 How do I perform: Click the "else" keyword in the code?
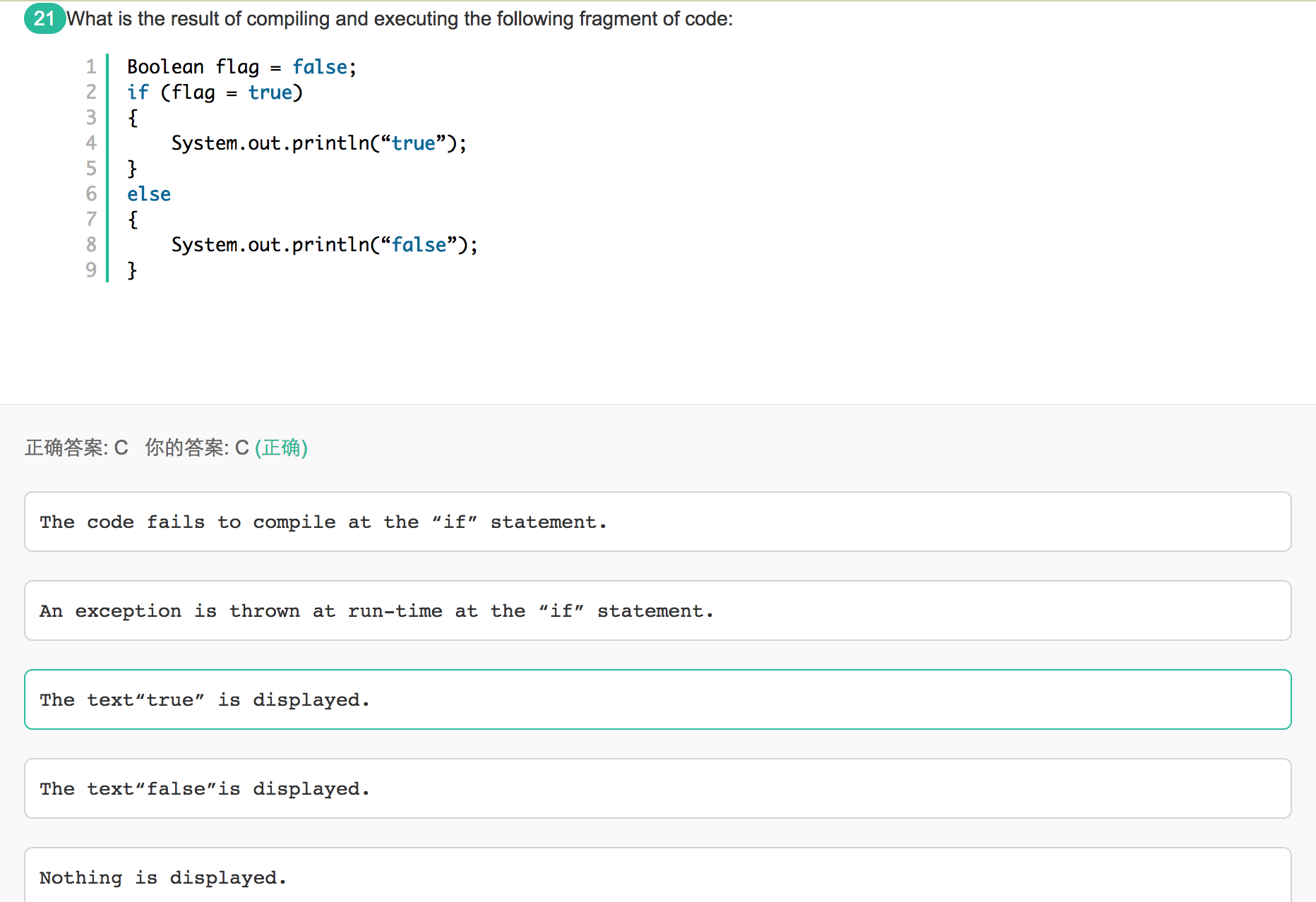pyautogui.click(x=149, y=194)
